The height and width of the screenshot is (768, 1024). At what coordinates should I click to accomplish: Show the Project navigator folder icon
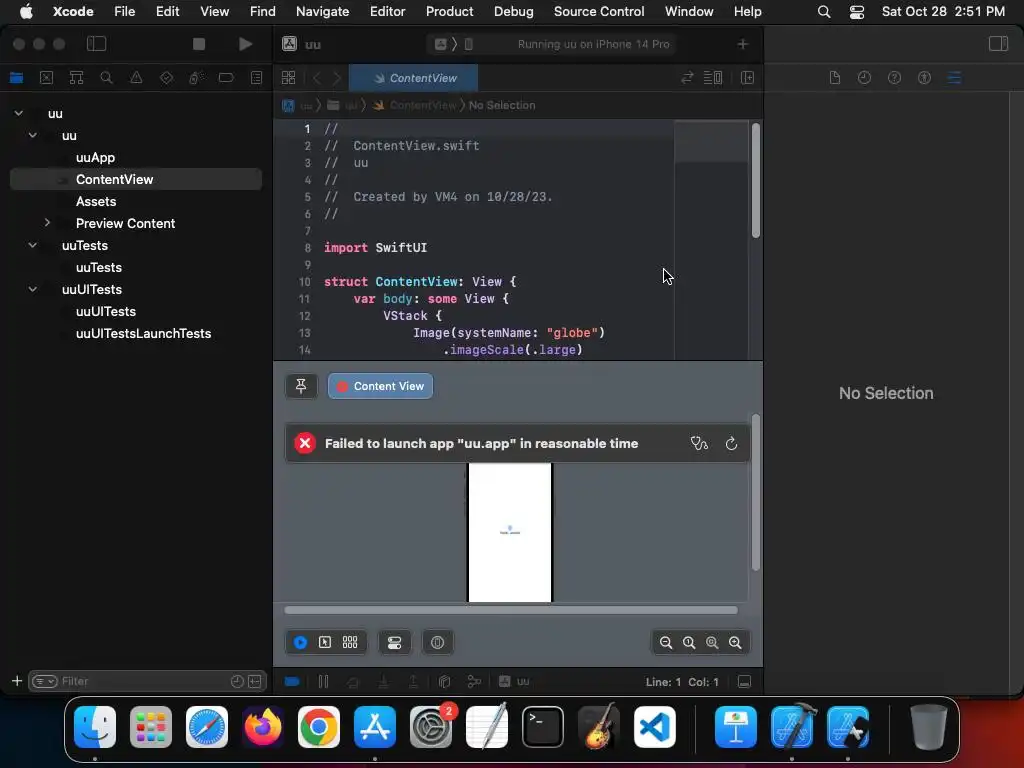coord(16,78)
